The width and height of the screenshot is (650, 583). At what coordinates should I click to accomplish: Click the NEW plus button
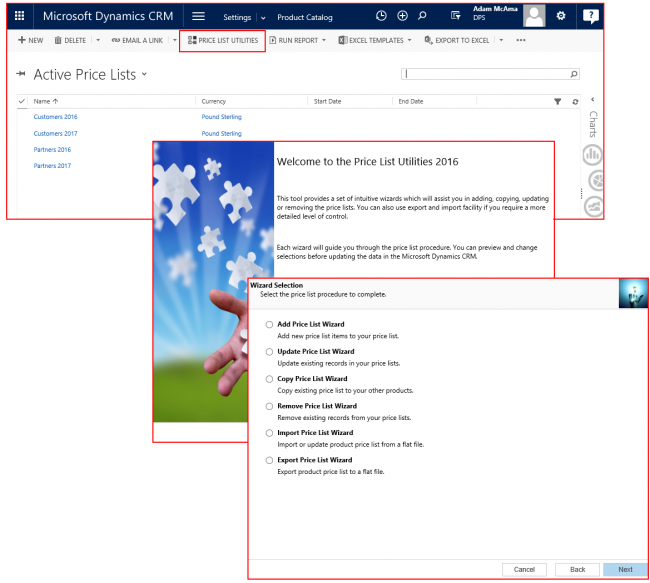pos(31,40)
